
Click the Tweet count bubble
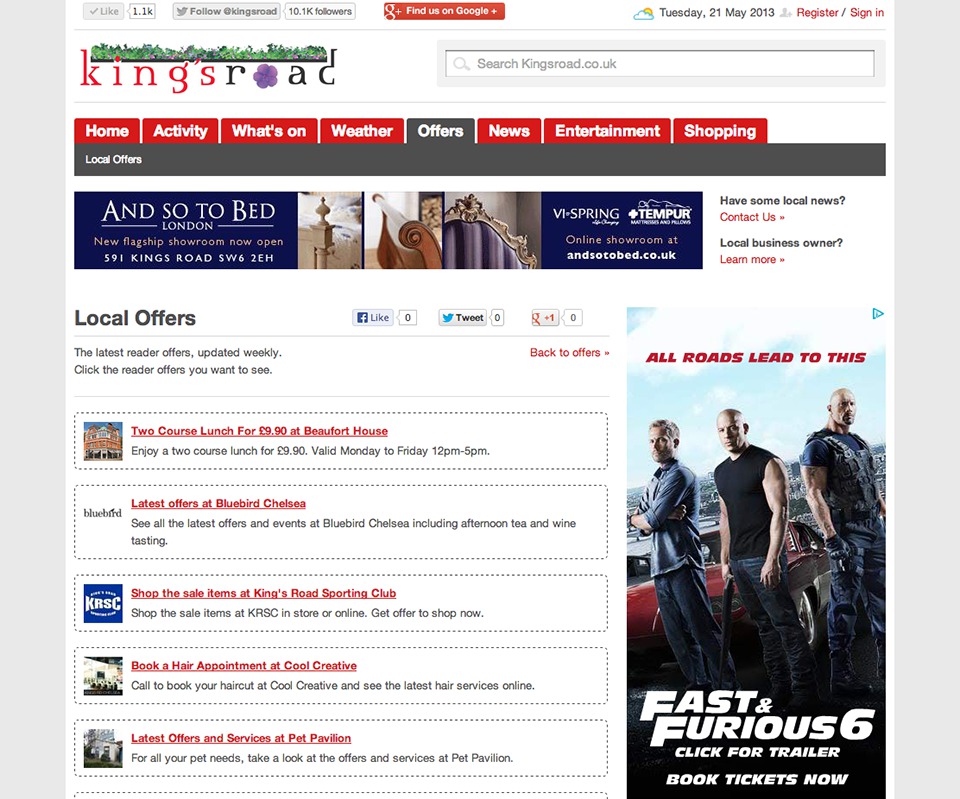497,317
